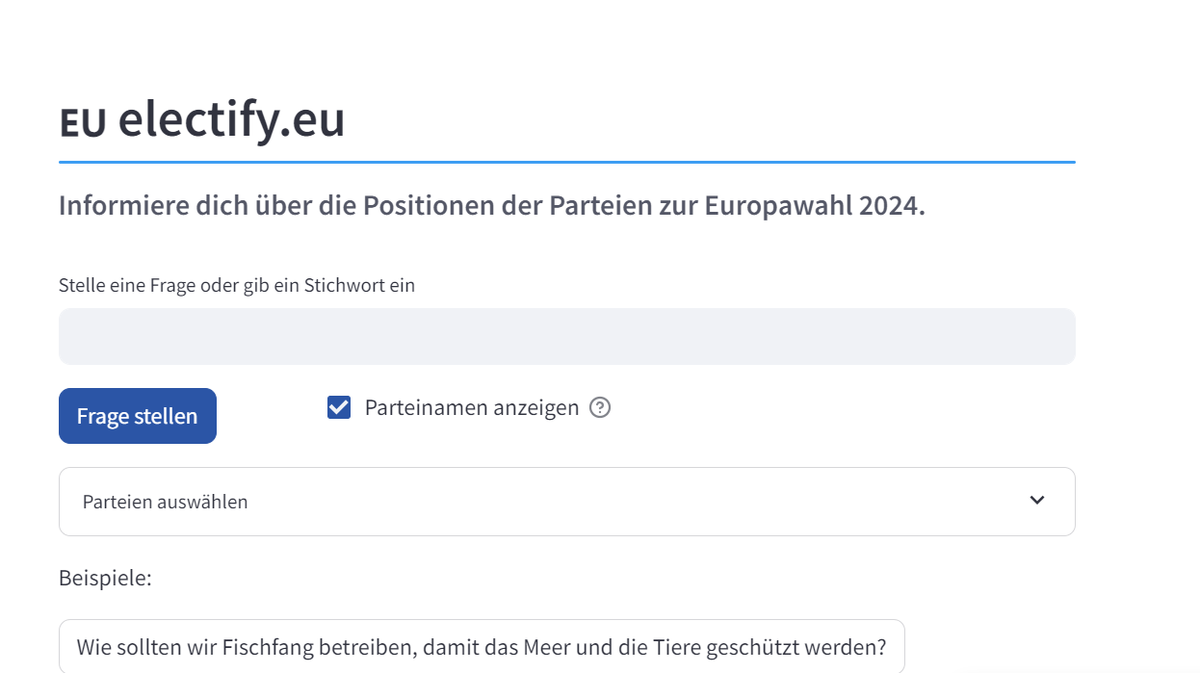This screenshot has height=673, width=1200.
Task: Click the 'Stelle eine Frage' field label
Action: (x=237, y=285)
